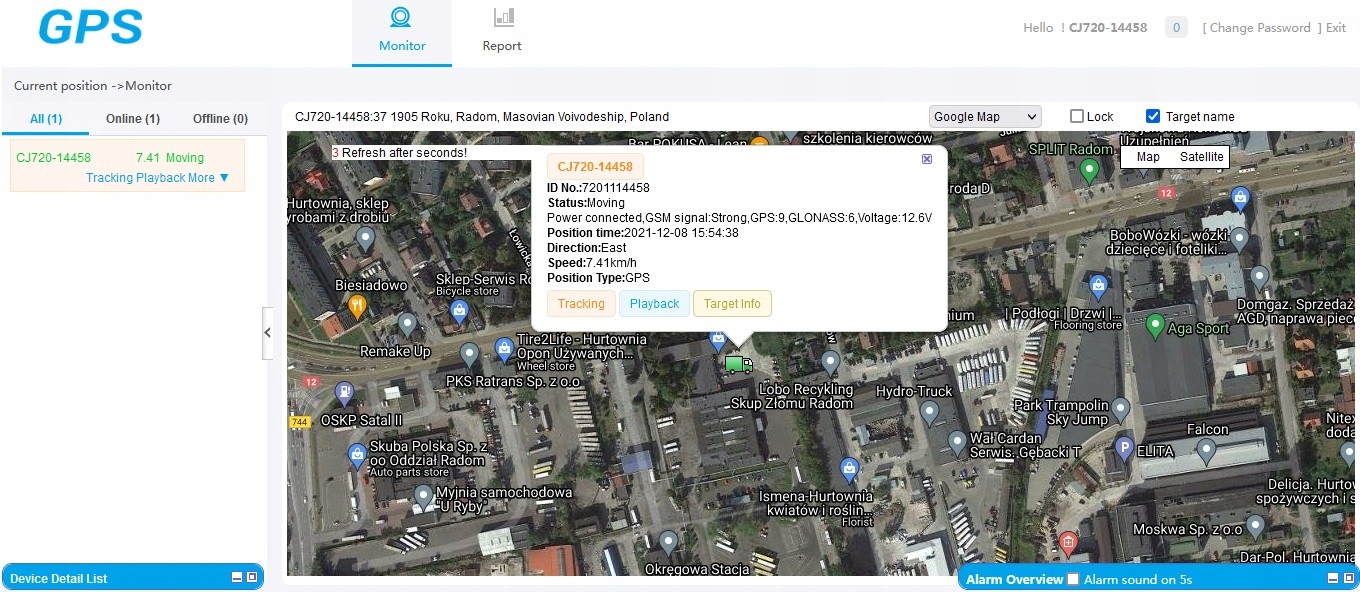Click the Wał Cardan Serwis map pin
1360x592 pixels.
point(957,444)
